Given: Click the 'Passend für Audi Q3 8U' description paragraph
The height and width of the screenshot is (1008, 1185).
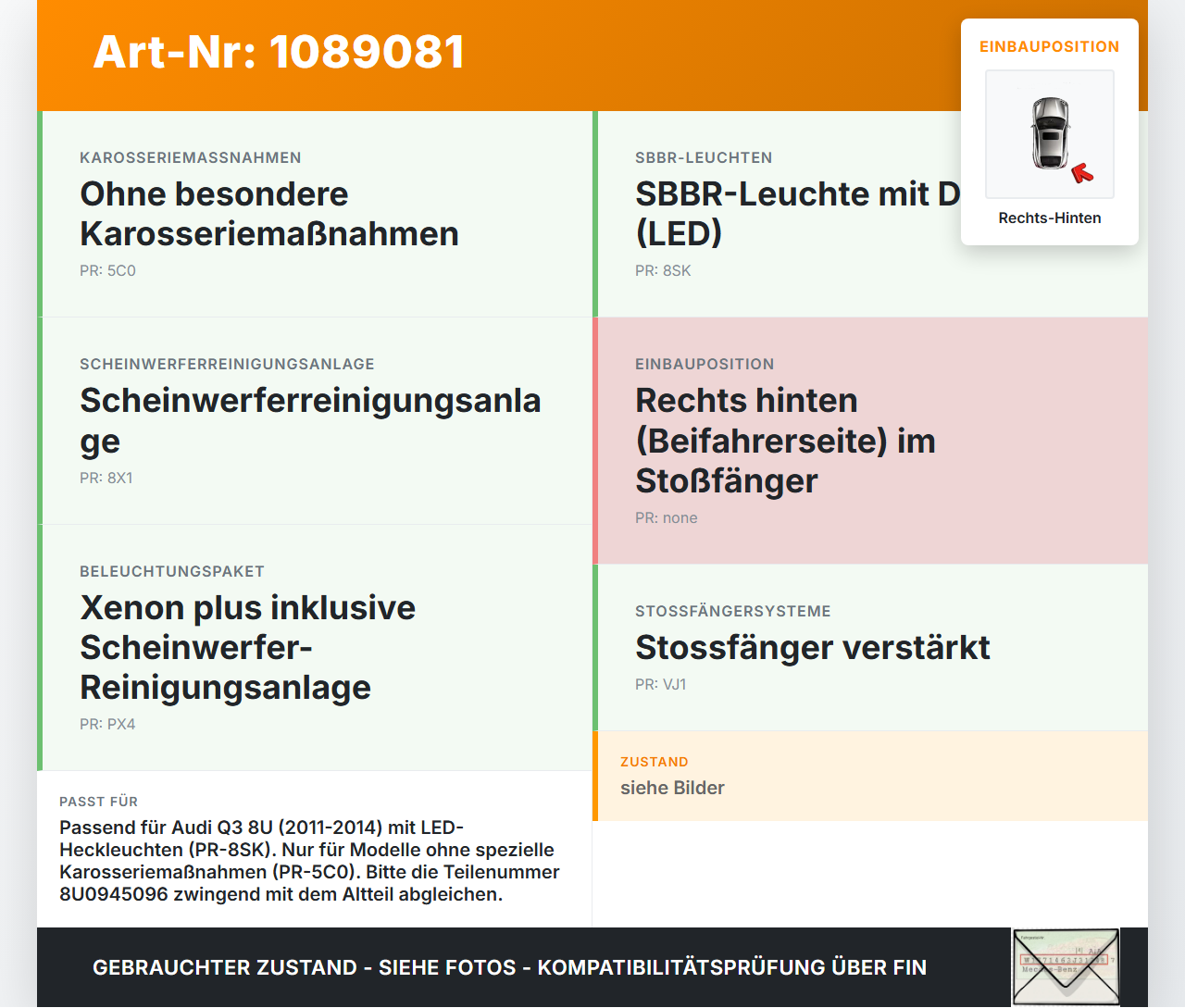Looking at the screenshot, I should (309, 861).
